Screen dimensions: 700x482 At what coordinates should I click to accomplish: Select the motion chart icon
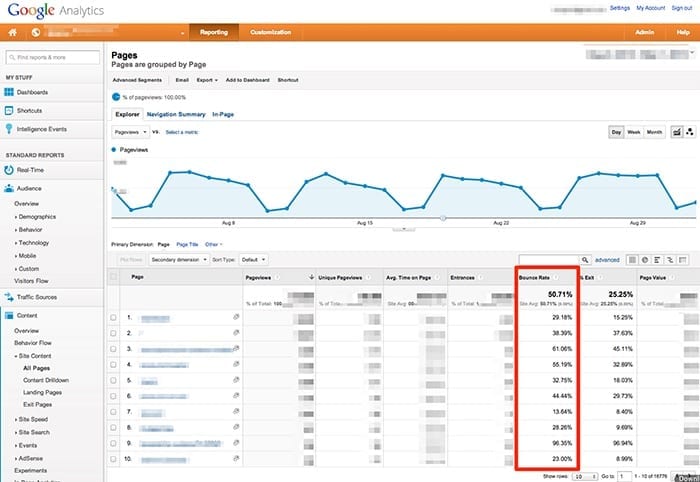pos(690,132)
